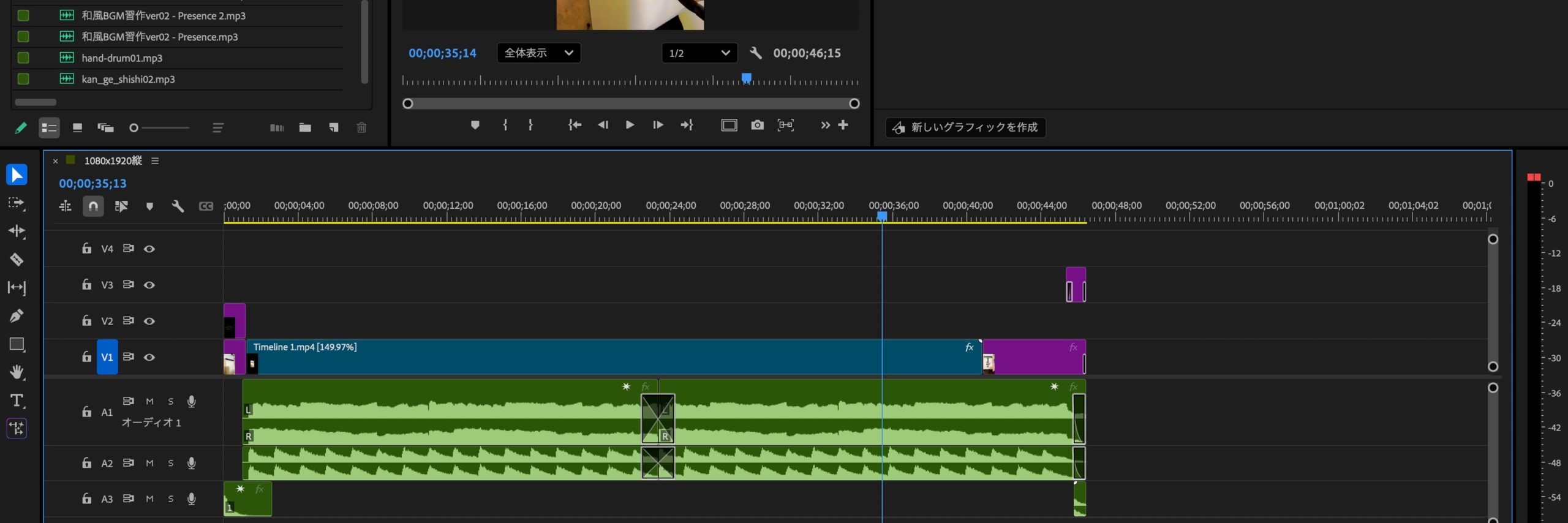The image size is (1568, 523).
Task: Expand more transport buttons chevron
Action: point(825,125)
